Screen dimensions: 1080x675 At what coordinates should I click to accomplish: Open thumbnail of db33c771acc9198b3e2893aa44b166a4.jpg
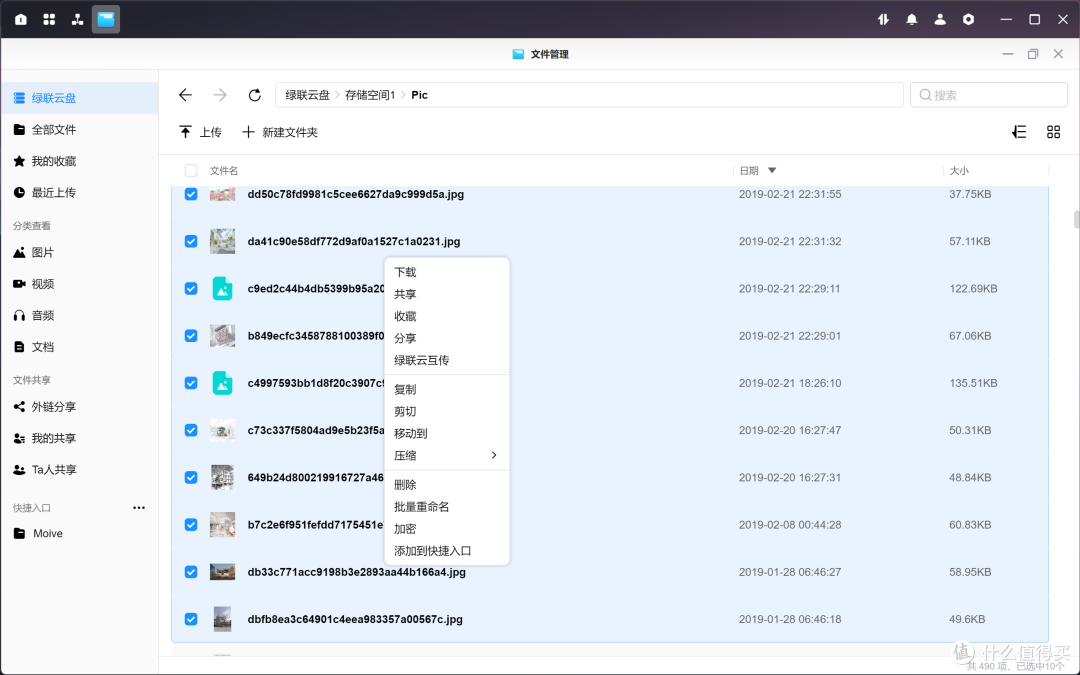[x=222, y=572]
